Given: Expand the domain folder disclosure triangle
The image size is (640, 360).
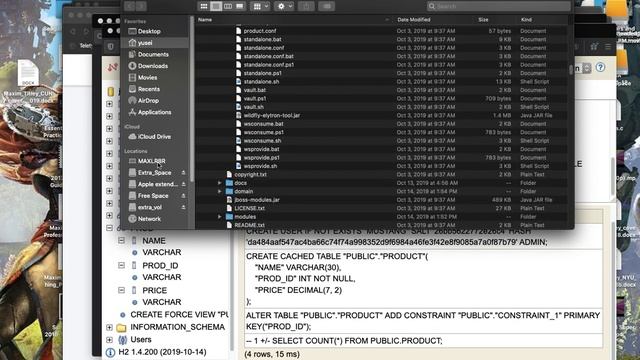Looking at the screenshot, I should coord(220,191).
